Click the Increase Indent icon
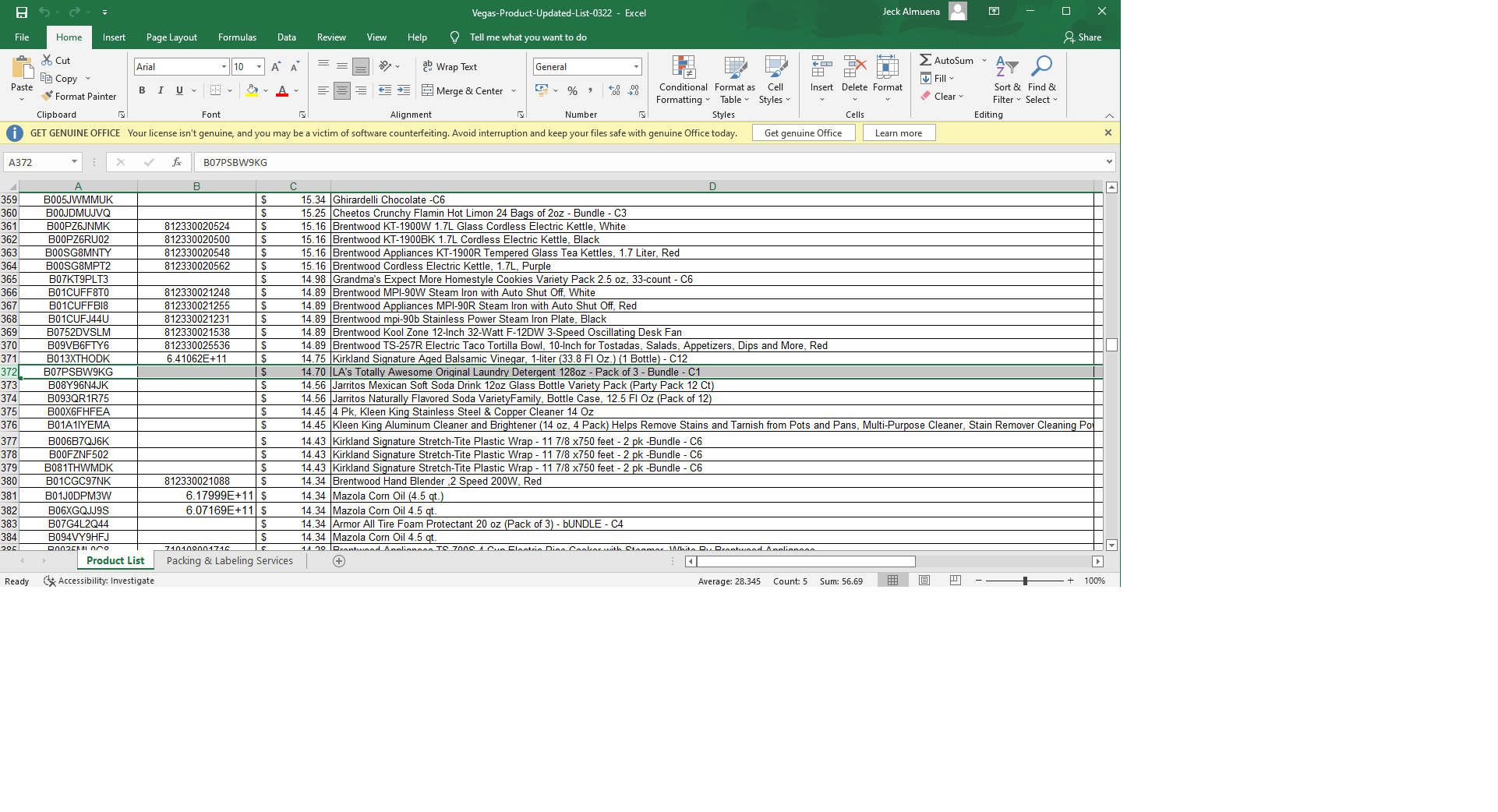This screenshot has height=812, width=1498. click(404, 90)
